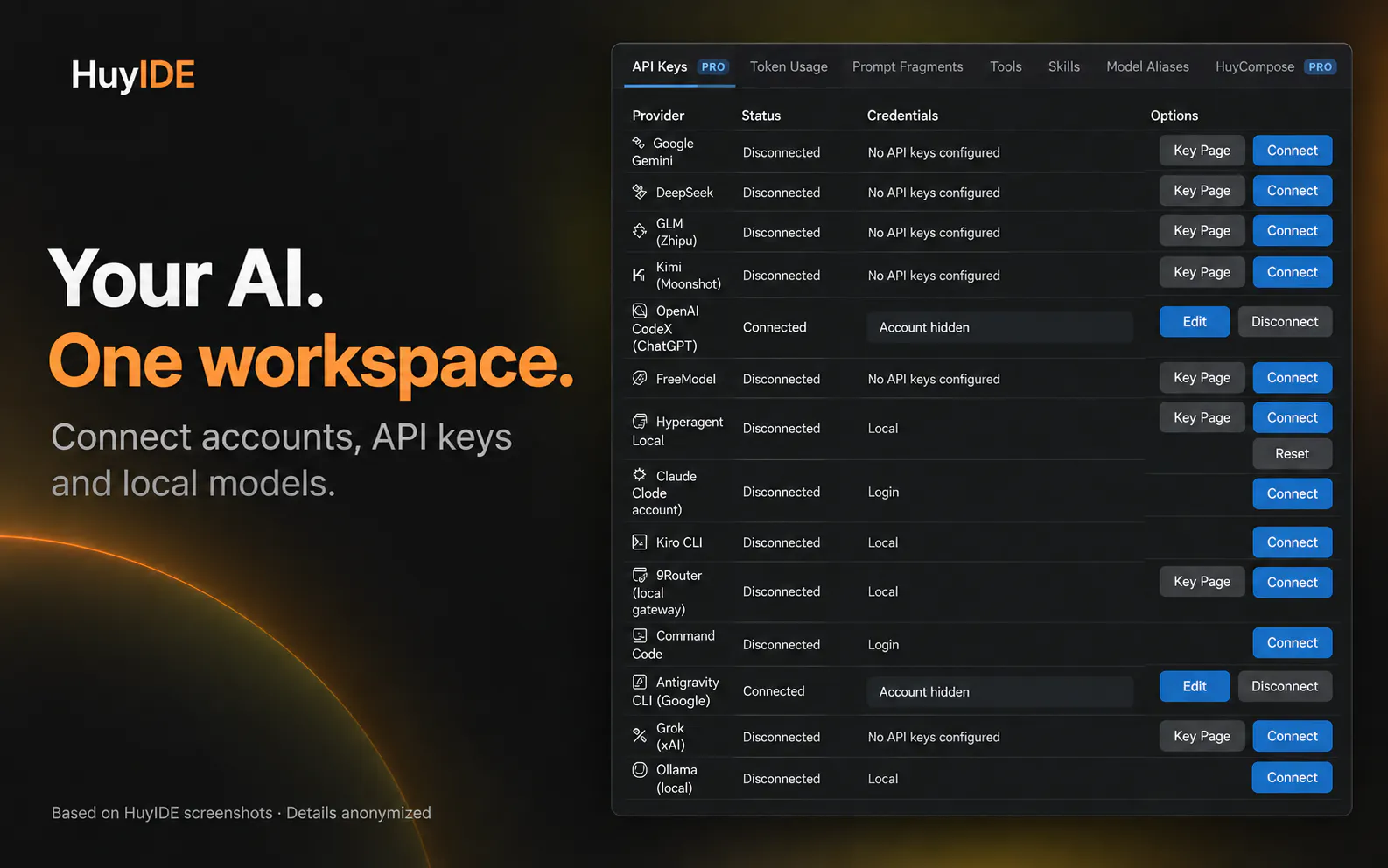Open Key Page for GLM (Zhipu)
The image size is (1388, 868).
(1202, 231)
